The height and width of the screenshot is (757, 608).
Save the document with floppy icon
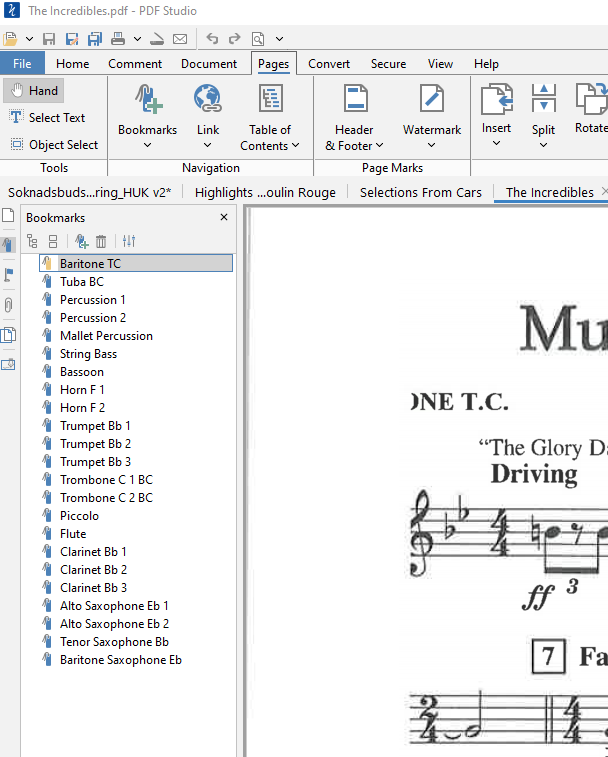[49, 39]
